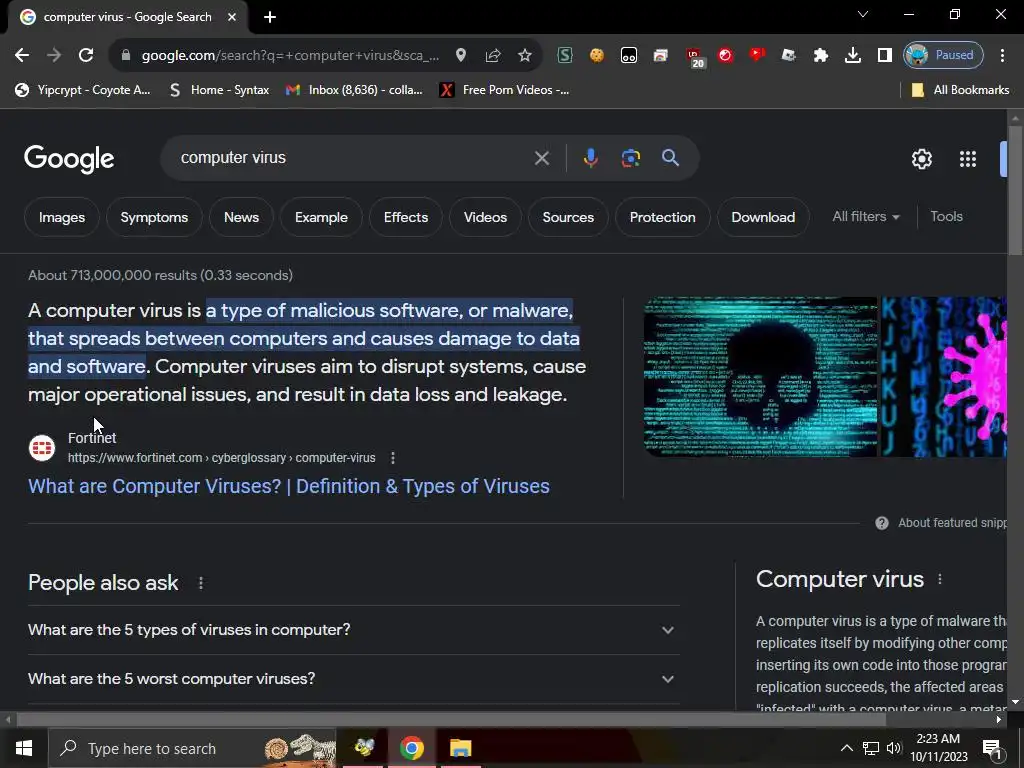Open the Extensions puzzle piece menu

point(821,56)
